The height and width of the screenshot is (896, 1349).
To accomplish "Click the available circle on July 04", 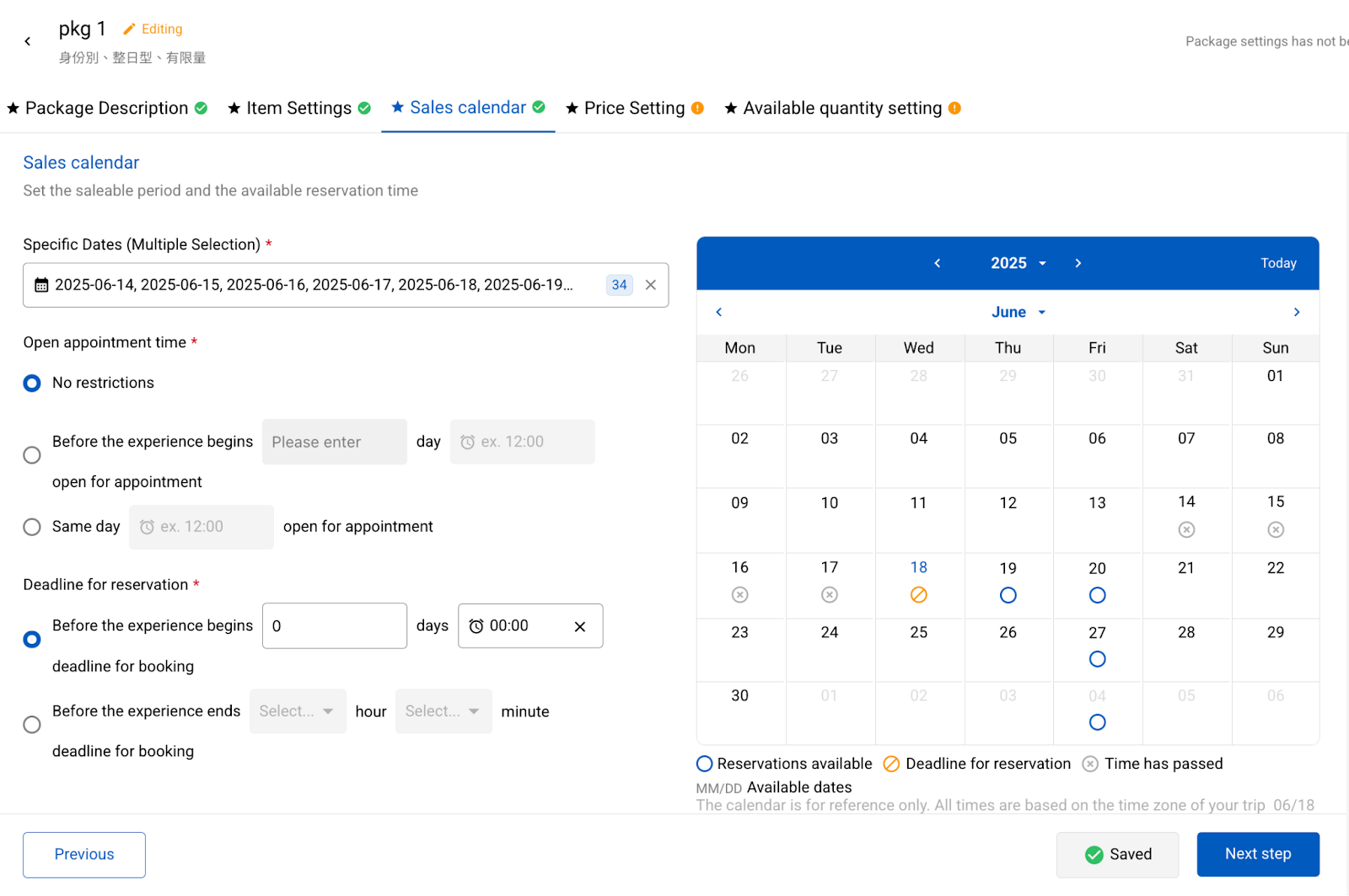I will coord(1097,722).
